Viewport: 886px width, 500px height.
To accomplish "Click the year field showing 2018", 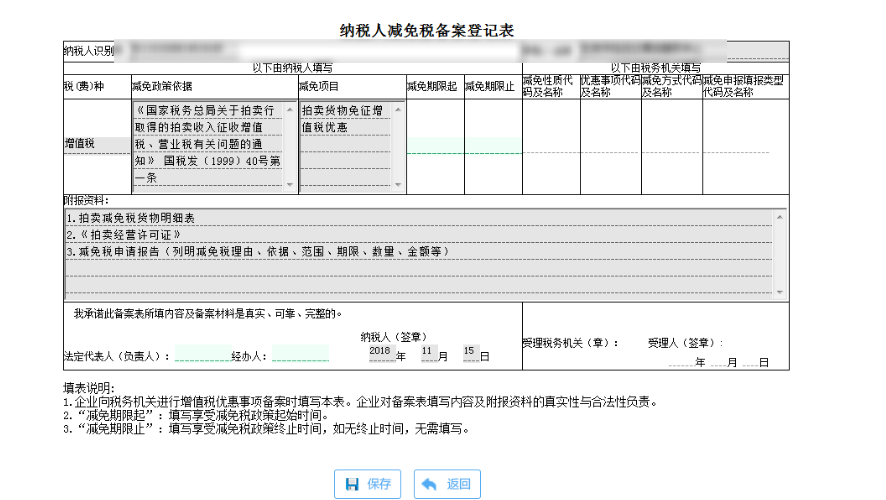I will (x=381, y=353).
